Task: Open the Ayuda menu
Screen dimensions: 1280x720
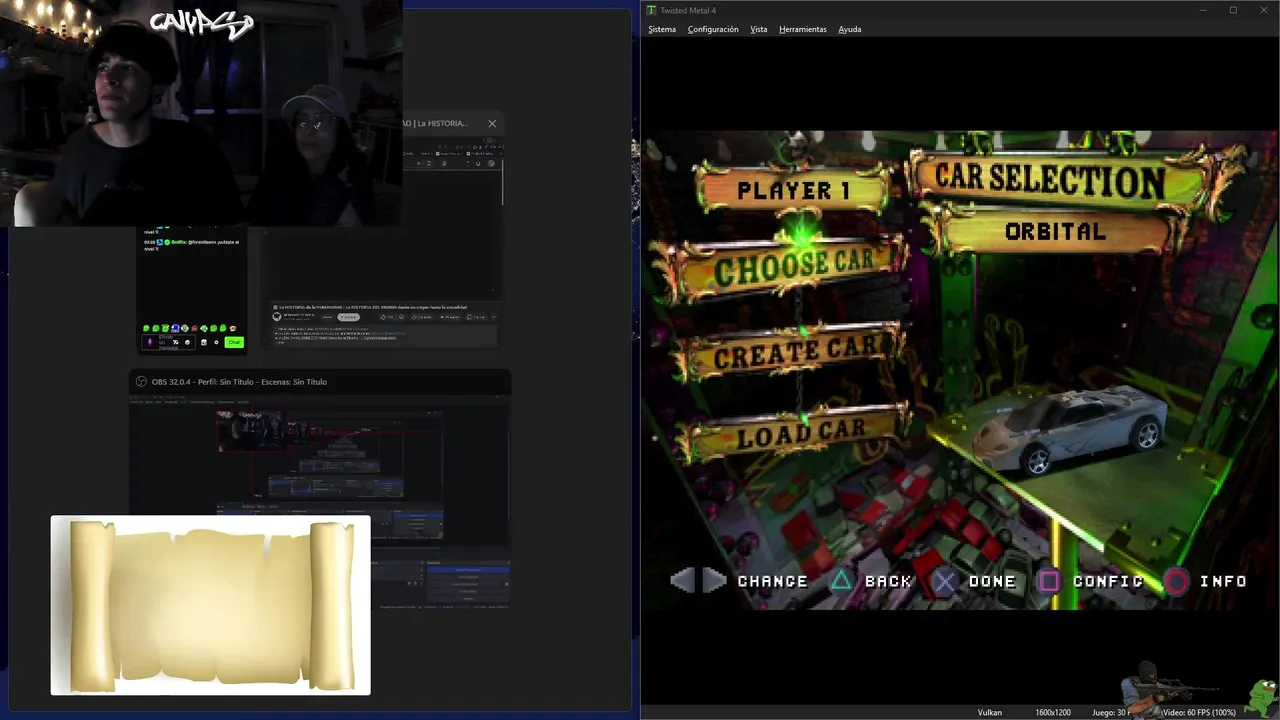Action: click(x=850, y=29)
